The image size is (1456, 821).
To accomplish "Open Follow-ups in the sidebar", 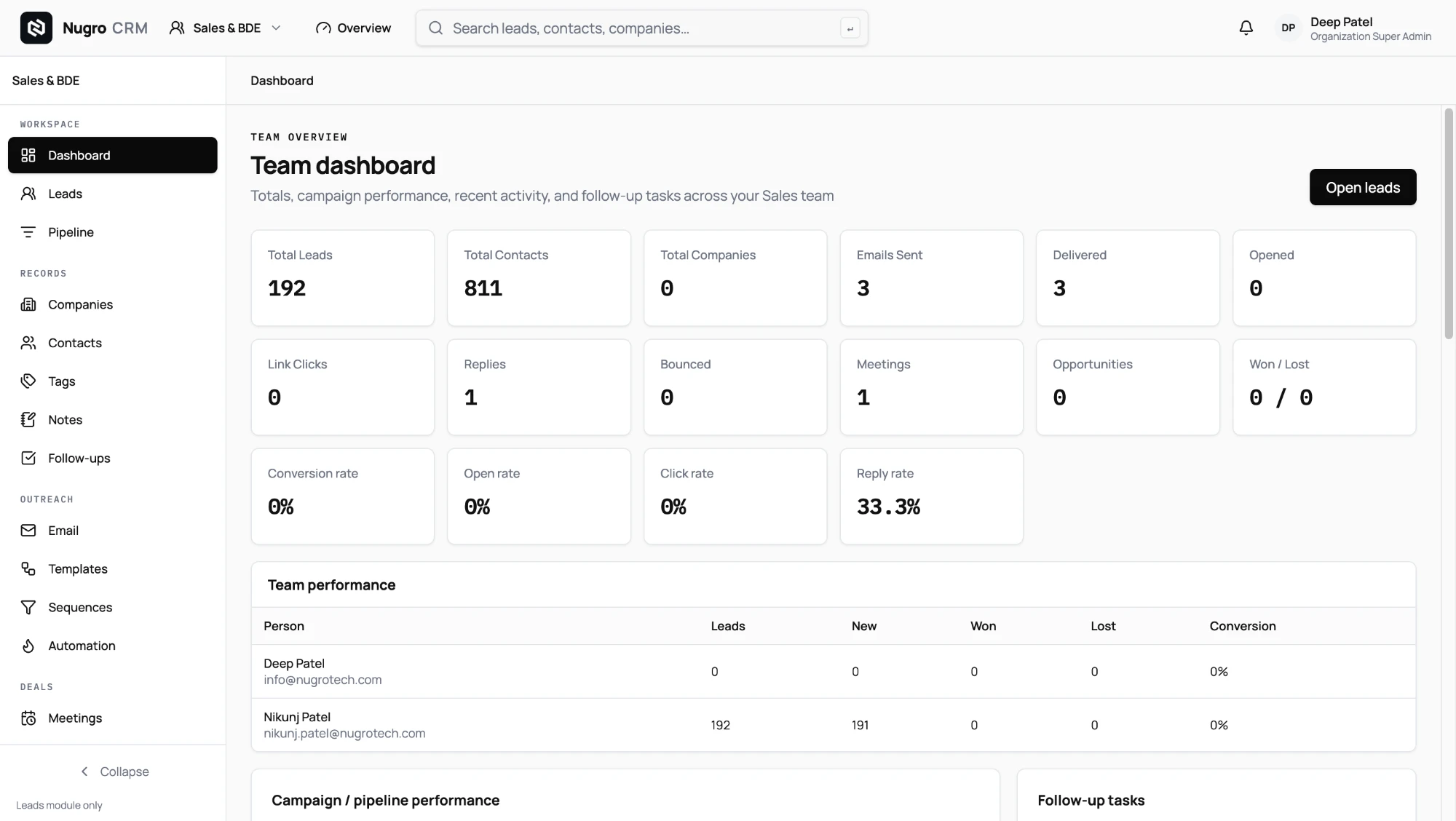I will coord(113,458).
